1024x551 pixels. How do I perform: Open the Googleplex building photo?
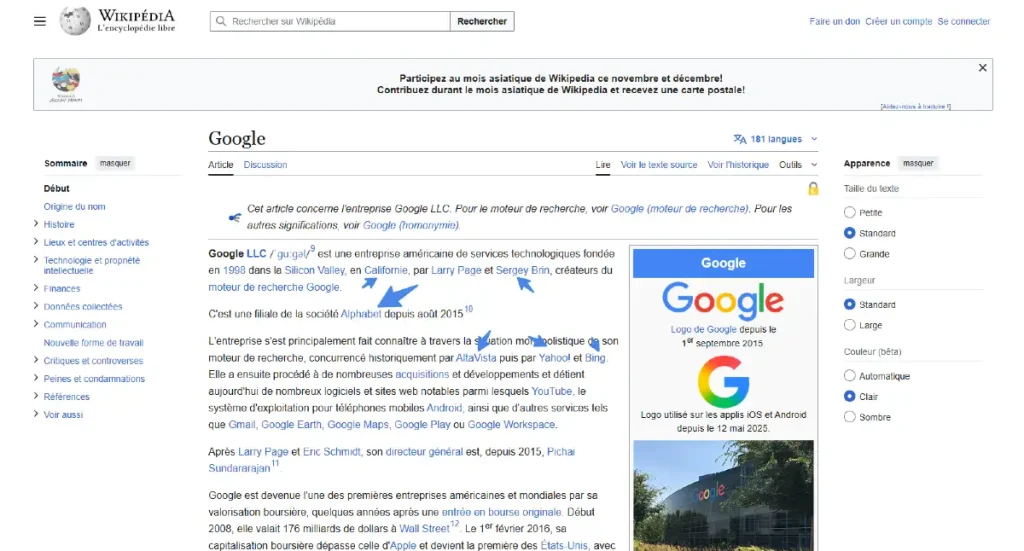click(x=723, y=496)
